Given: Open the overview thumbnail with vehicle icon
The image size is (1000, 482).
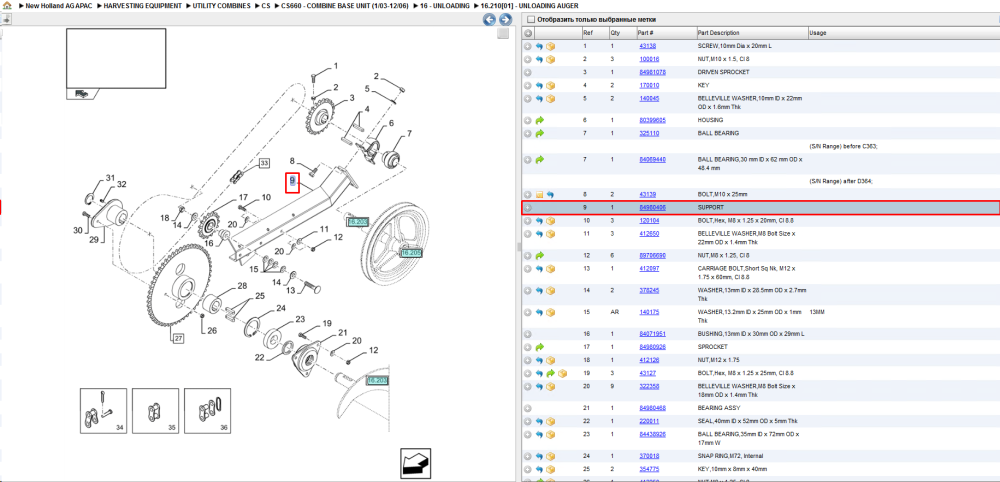Looking at the screenshot, I should pyautogui.click(x=116, y=64).
